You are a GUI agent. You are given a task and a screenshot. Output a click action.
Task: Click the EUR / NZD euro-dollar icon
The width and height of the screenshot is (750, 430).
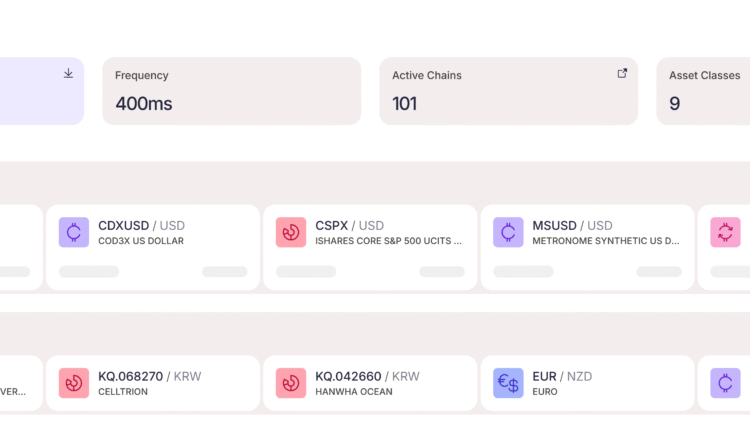coord(508,383)
